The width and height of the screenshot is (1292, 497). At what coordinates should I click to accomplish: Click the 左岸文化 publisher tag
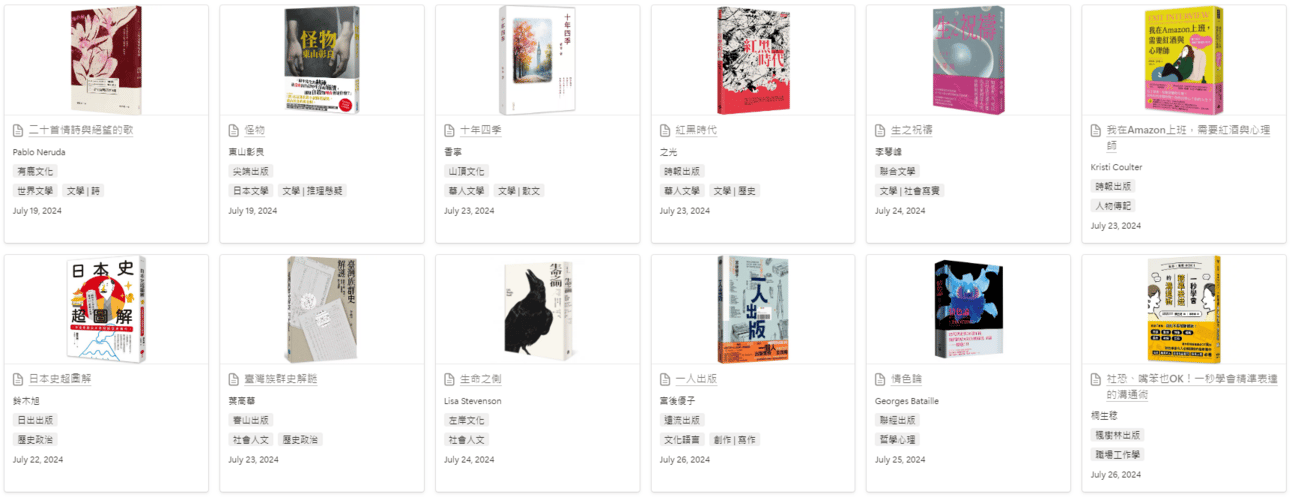pos(466,420)
